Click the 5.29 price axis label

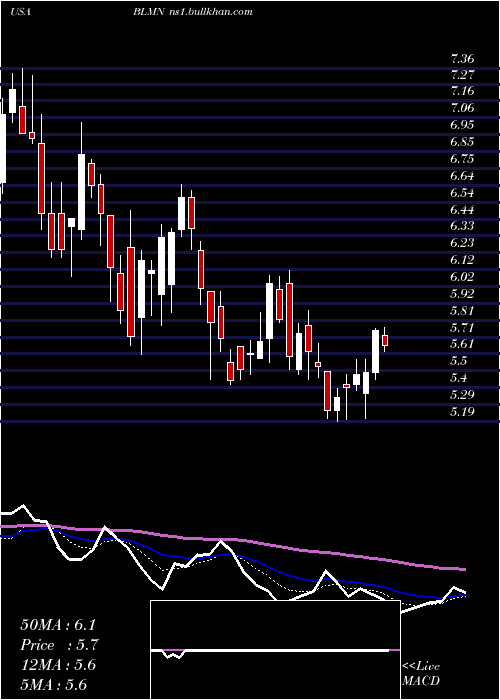coord(462,395)
